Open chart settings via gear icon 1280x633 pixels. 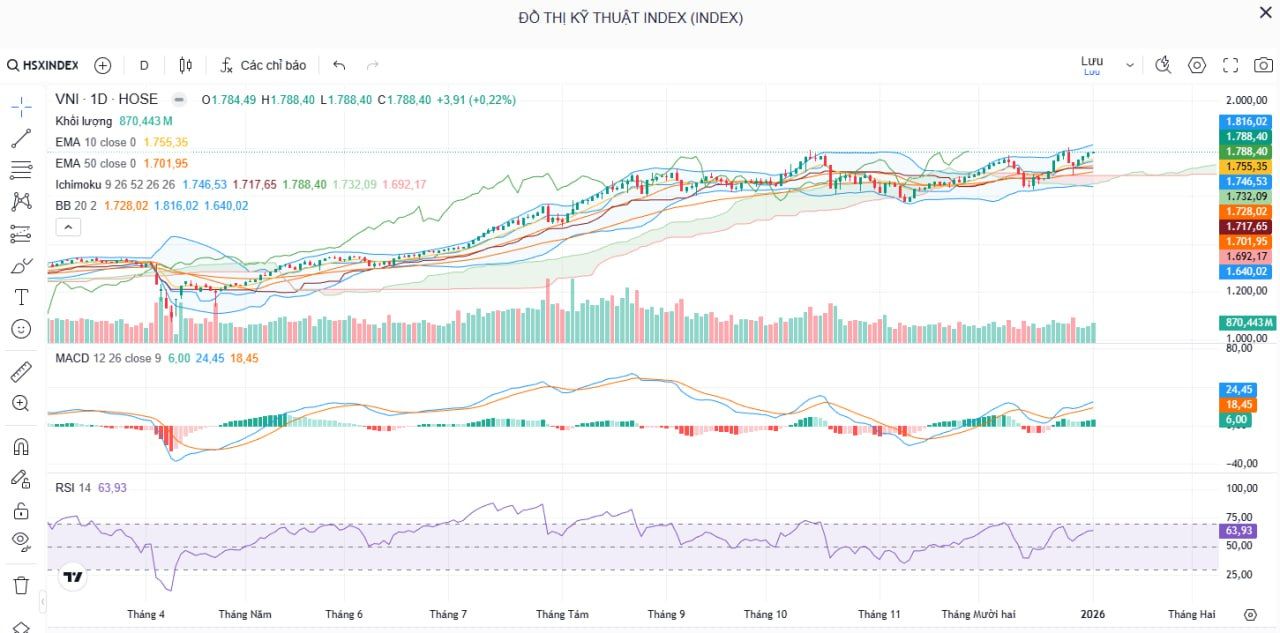1196,64
